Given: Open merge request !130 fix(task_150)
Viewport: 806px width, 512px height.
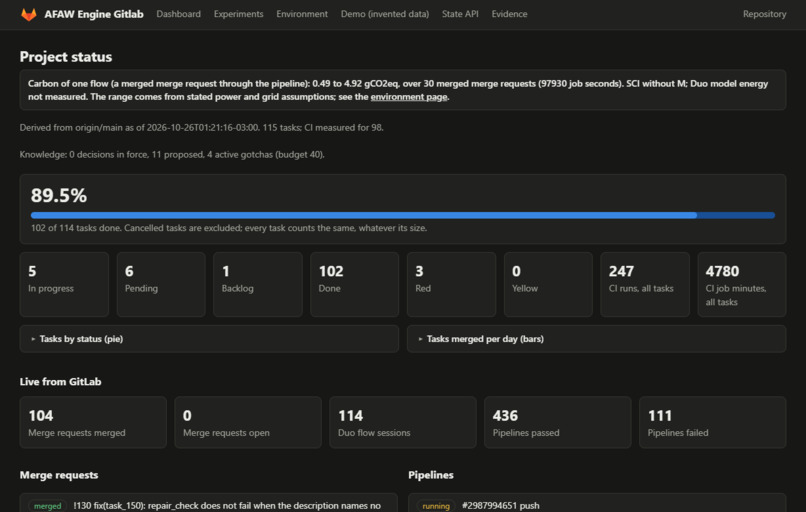Looking at the screenshot, I should [x=227, y=506].
